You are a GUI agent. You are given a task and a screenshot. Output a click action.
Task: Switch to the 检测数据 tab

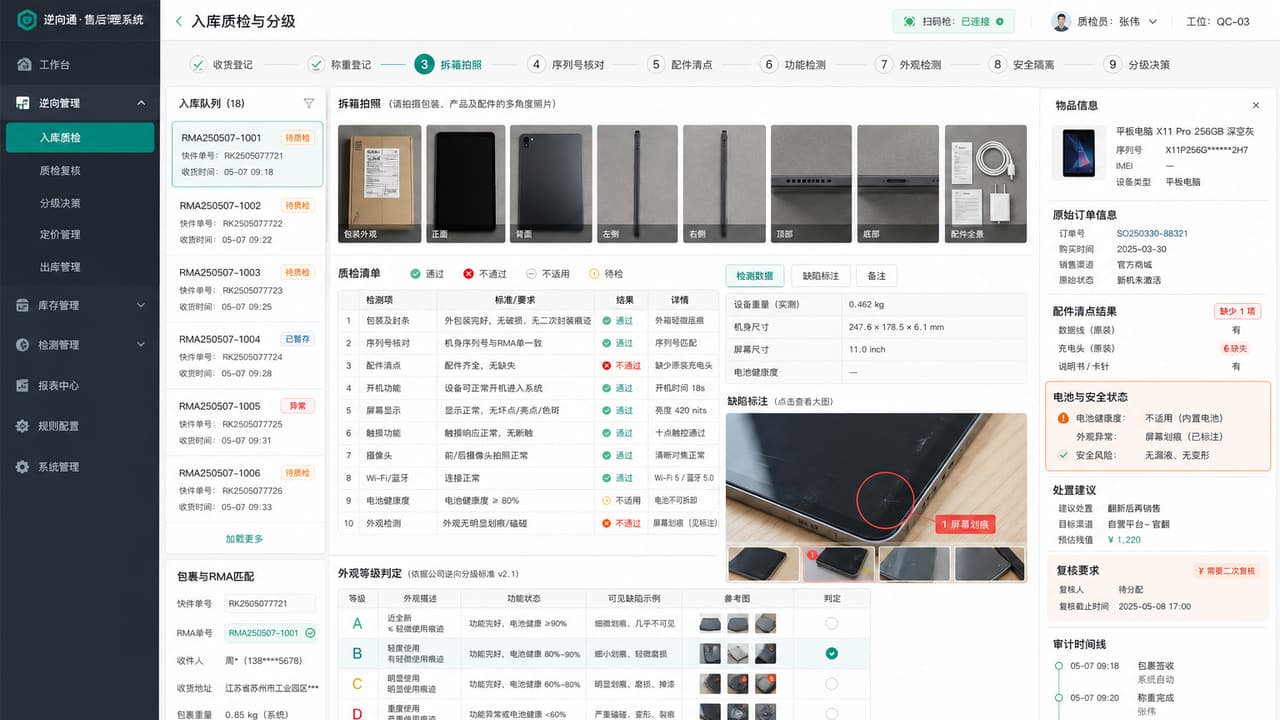click(755, 276)
